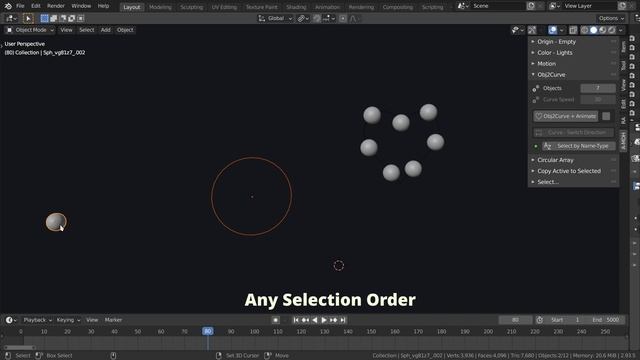Switch to rendered viewport shading
The image size is (640, 360).
tap(611, 30)
